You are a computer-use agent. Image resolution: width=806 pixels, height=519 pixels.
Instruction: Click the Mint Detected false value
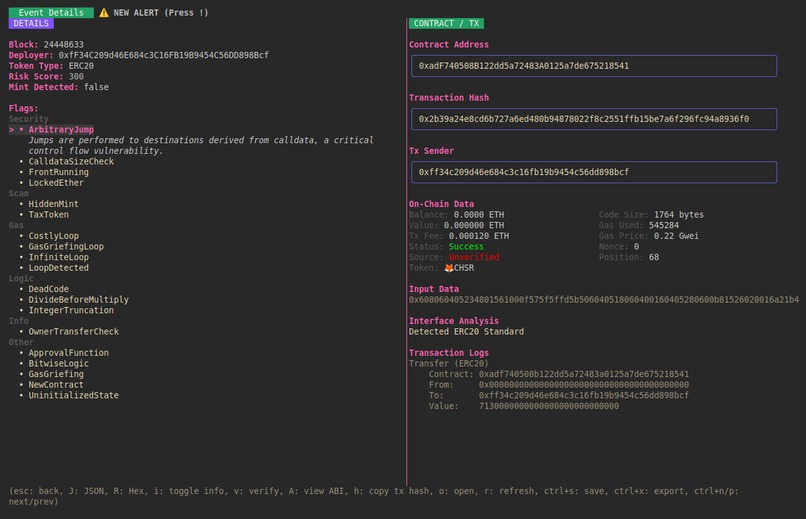click(96, 87)
